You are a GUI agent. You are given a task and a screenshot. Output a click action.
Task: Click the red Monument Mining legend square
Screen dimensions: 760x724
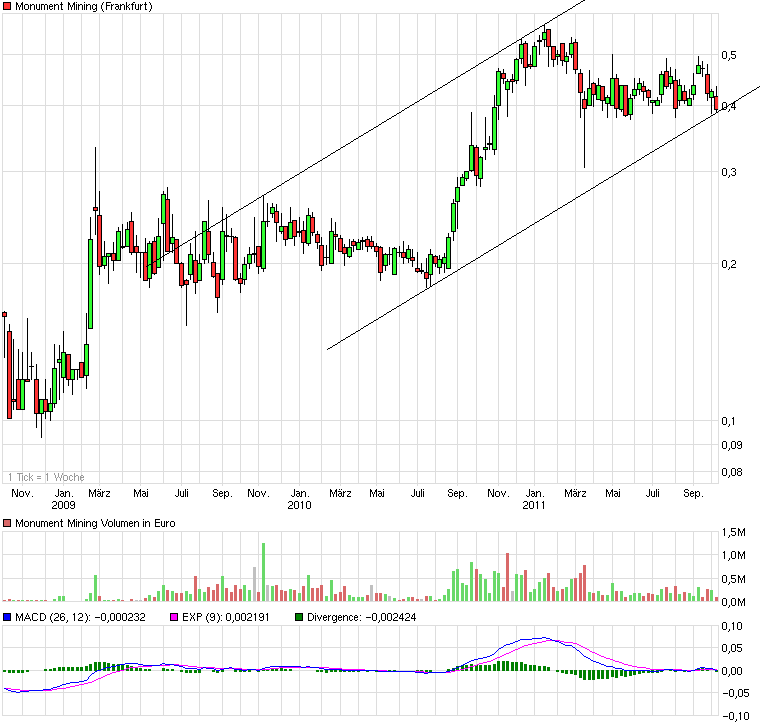[7, 6]
